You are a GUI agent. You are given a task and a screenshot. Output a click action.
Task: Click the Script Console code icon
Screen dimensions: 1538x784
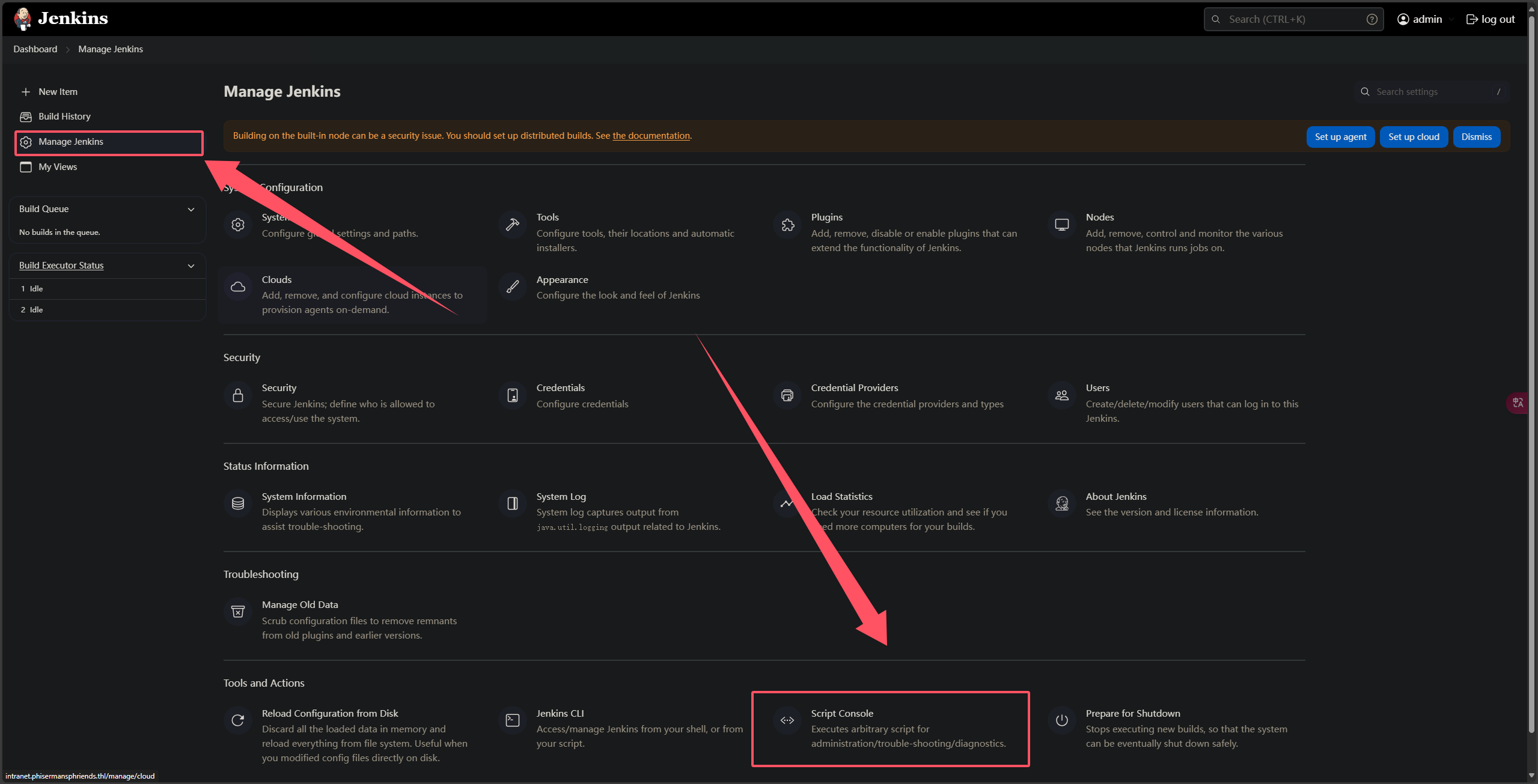coord(787,720)
